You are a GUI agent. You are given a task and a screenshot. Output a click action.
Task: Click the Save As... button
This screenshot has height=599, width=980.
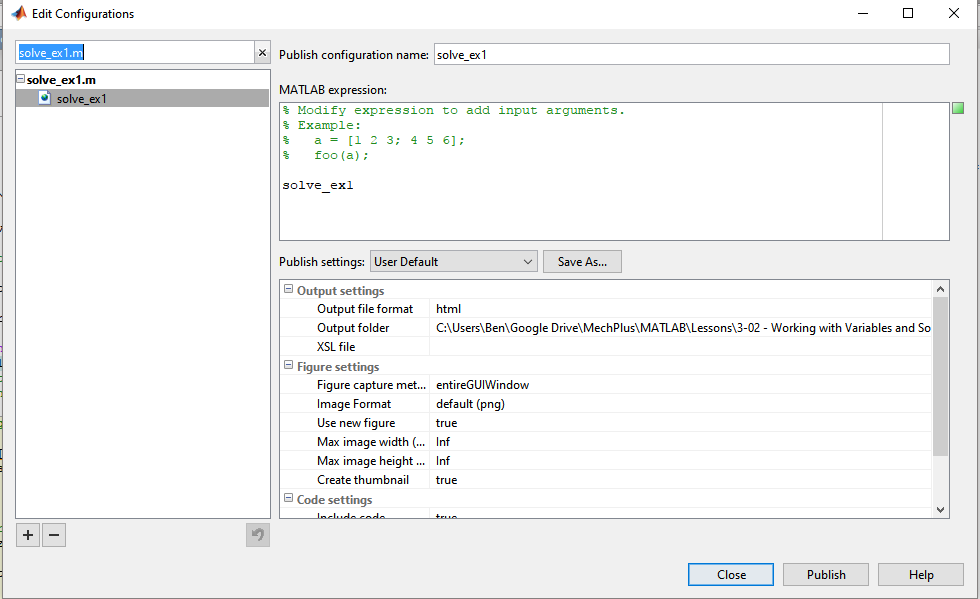pyautogui.click(x=582, y=261)
